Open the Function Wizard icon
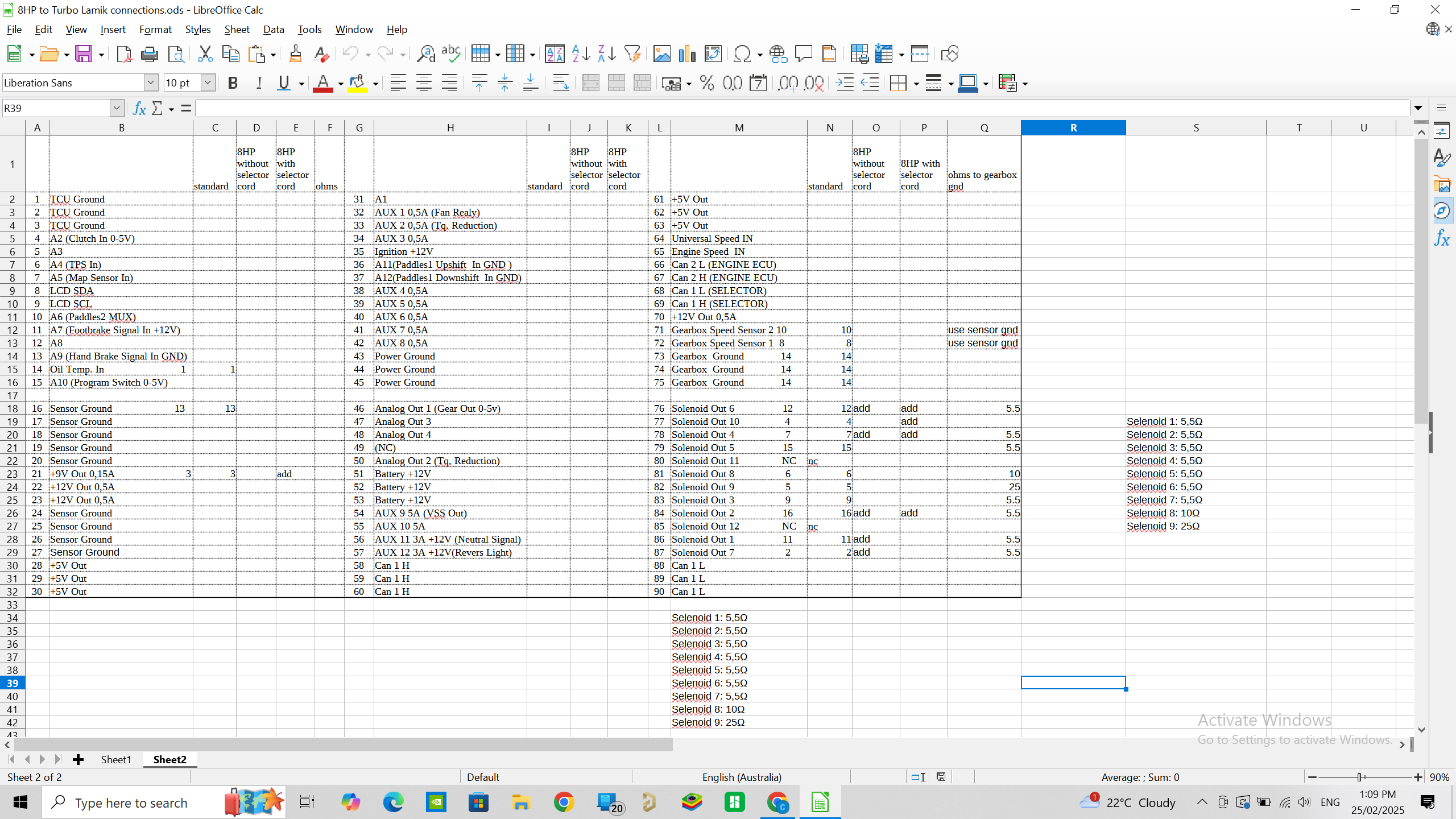This screenshot has height=819, width=1456. 139,108
